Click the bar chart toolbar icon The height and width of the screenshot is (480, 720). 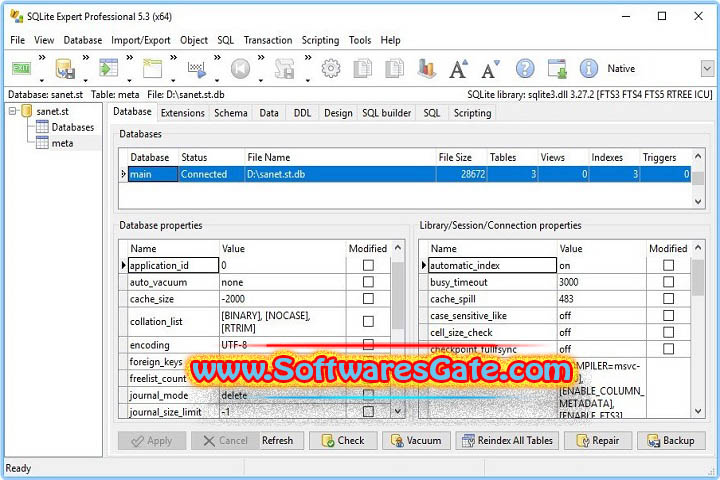tap(427, 69)
